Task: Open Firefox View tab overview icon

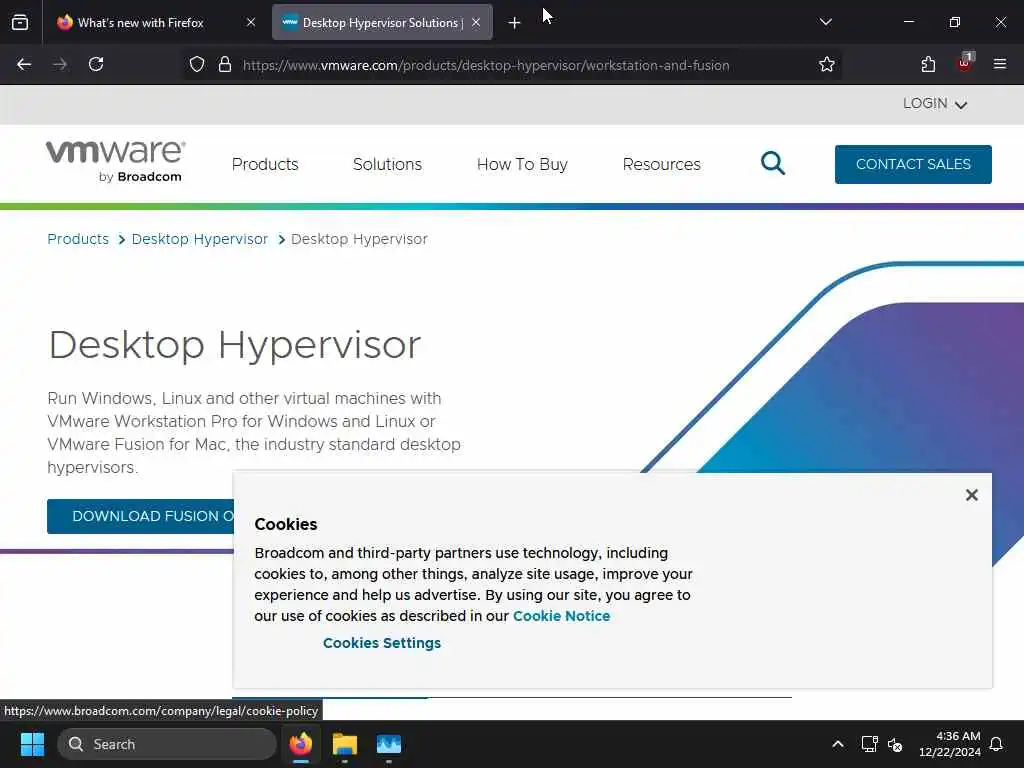Action: 20,22
